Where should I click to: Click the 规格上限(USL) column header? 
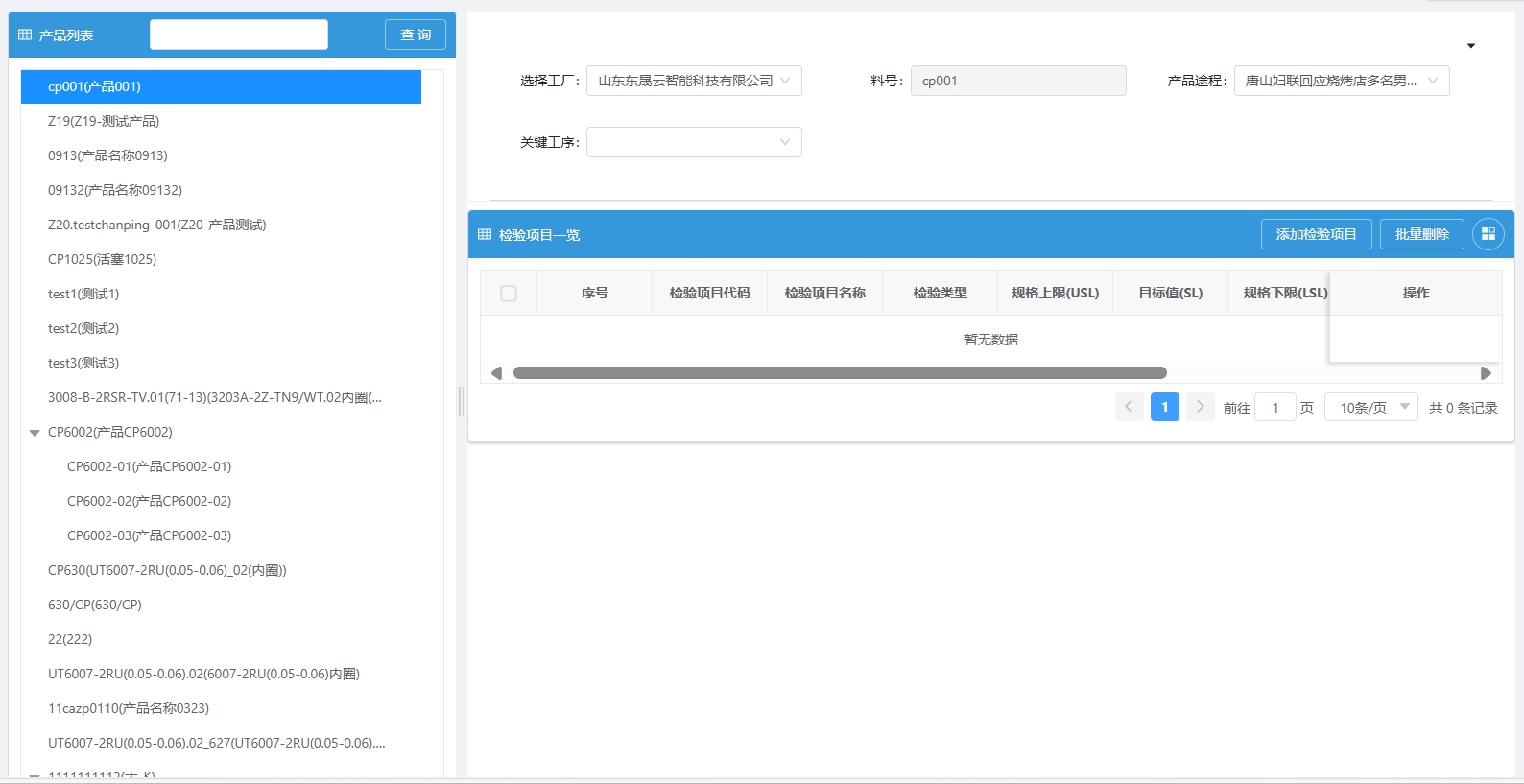click(1056, 293)
